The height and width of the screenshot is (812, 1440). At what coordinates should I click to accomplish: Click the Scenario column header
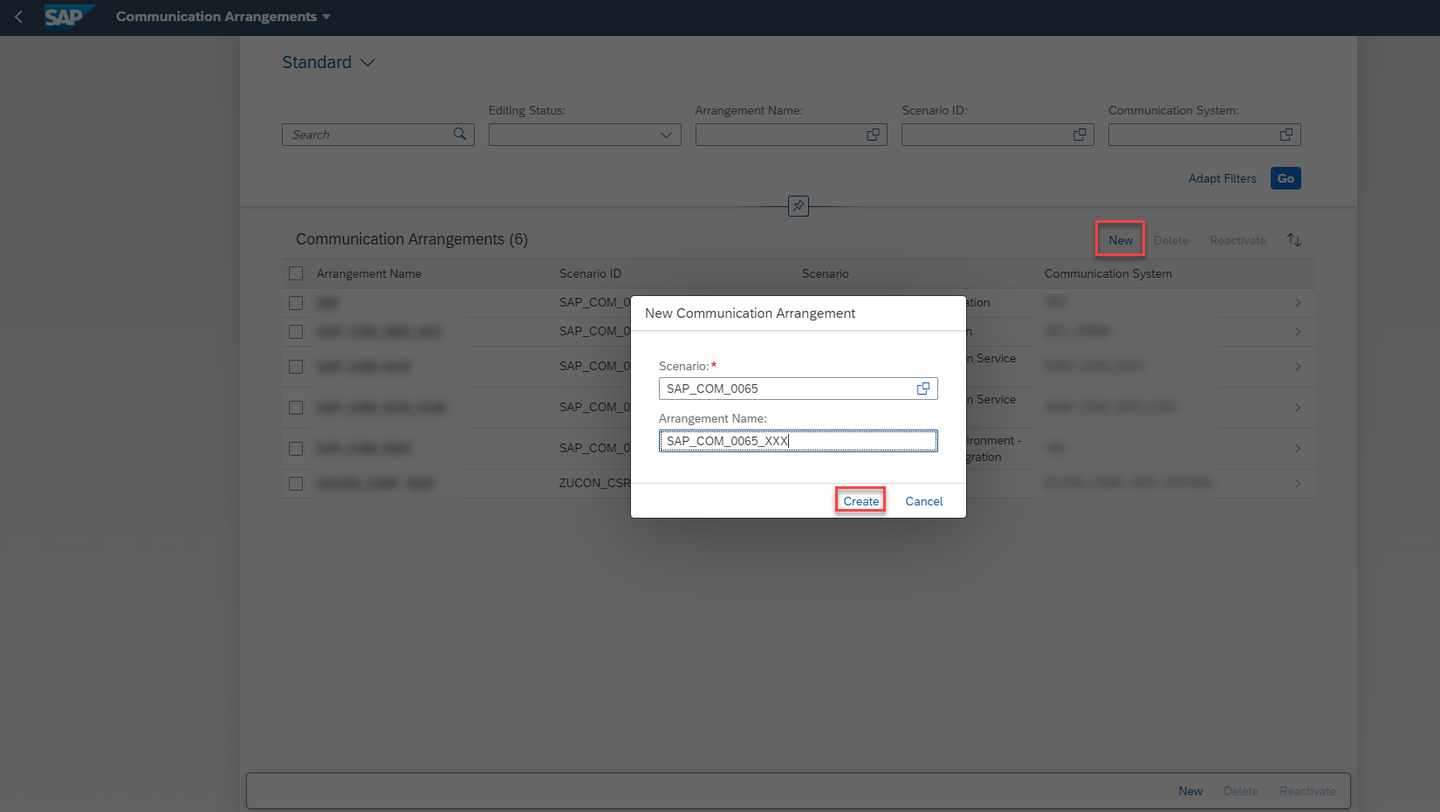[825, 273]
